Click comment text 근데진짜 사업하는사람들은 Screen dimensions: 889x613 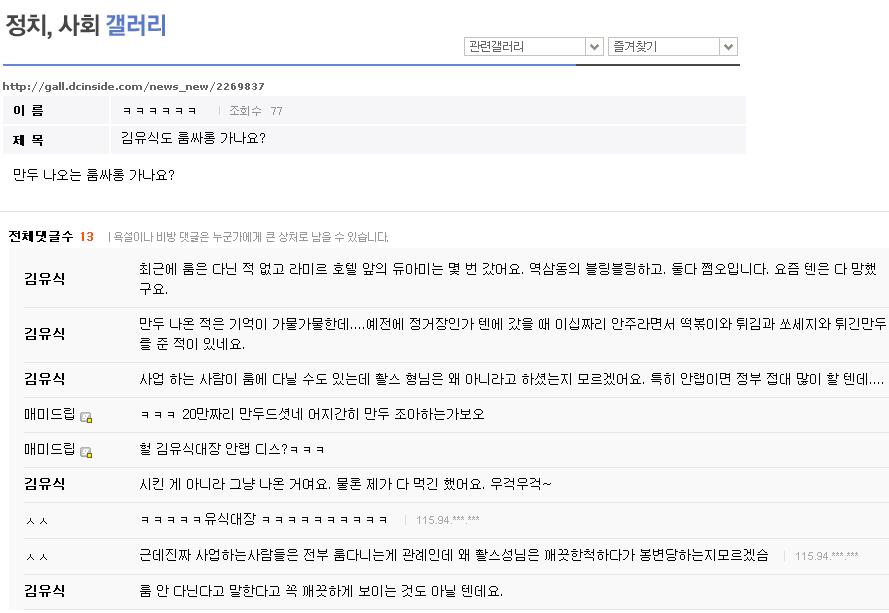tap(454, 555)
